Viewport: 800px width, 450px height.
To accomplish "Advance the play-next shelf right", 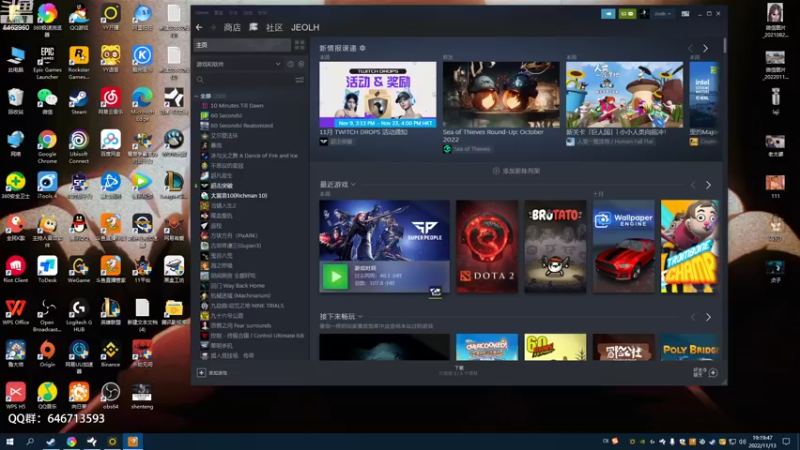I will click(x=708, y=317).
